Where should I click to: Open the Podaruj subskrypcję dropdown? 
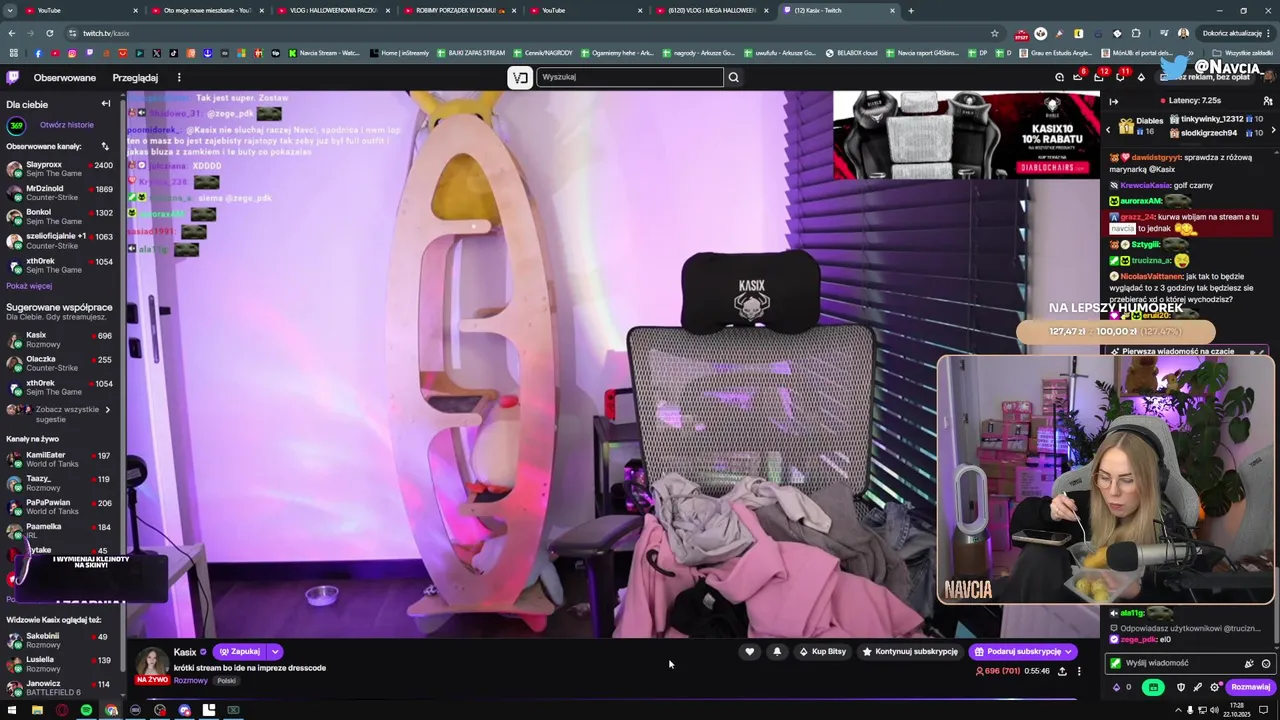[x=1023, y=651]
